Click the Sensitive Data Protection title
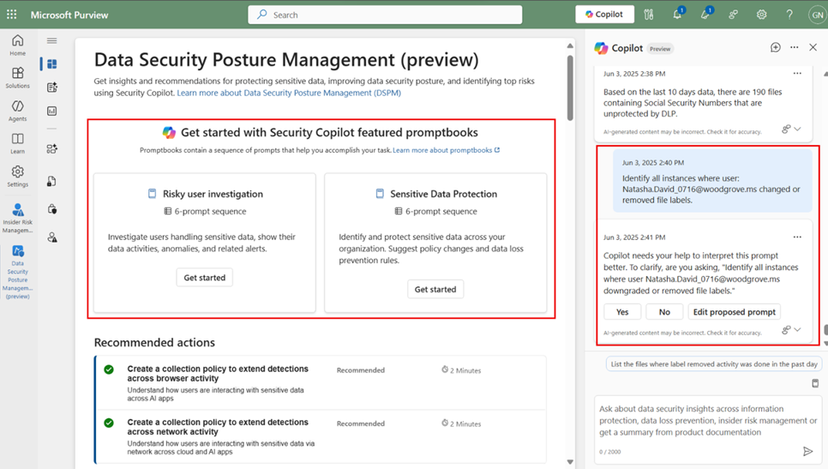828x469 pixels. coord(444,194)
